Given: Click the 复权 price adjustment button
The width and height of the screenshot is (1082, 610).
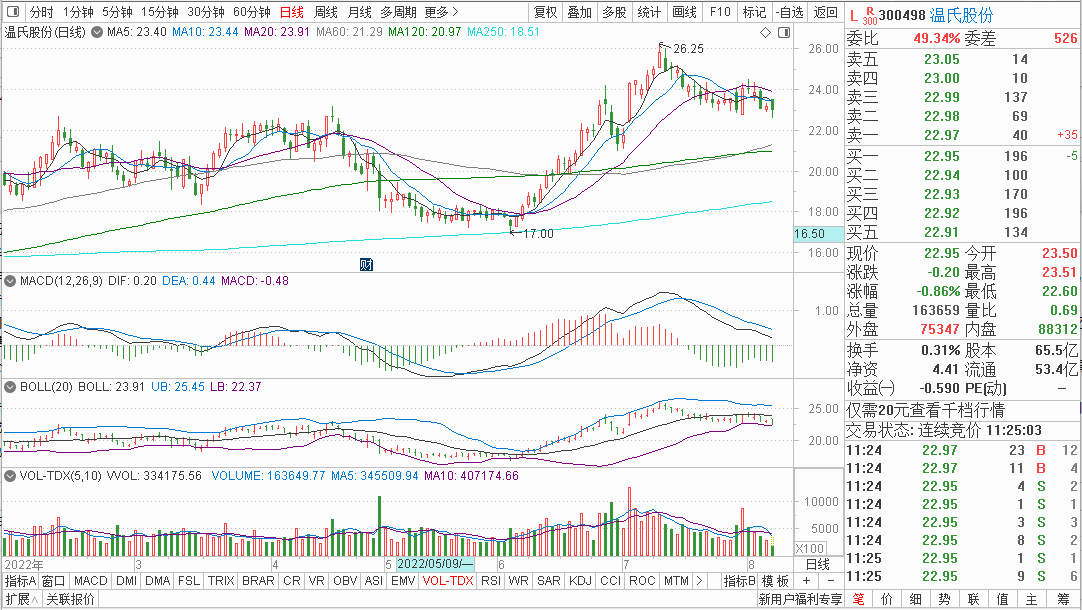Looking at the screenshot, I should [546, 12].
